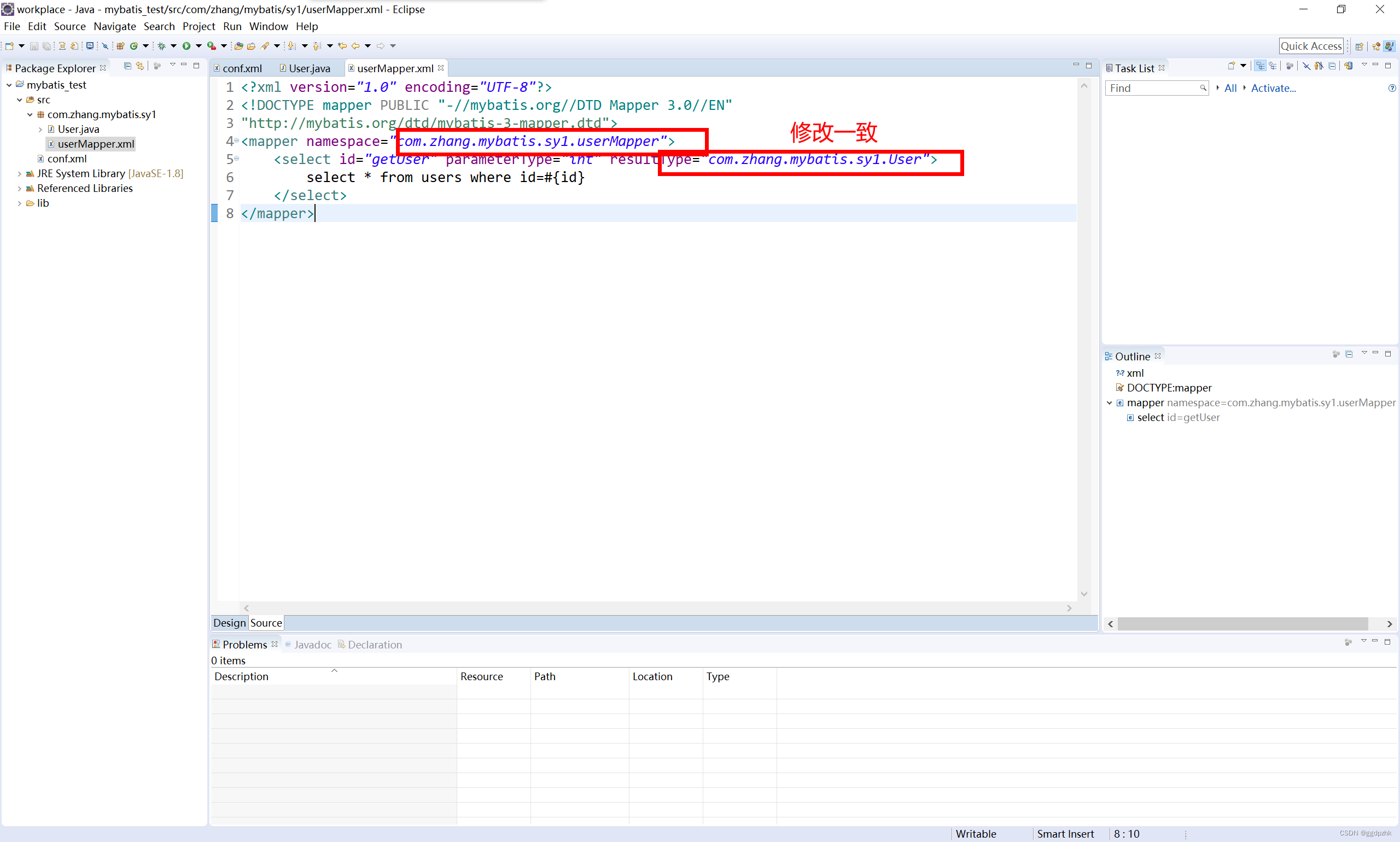
Task: Click the All link in Task List
Action: click(1230, 88)
